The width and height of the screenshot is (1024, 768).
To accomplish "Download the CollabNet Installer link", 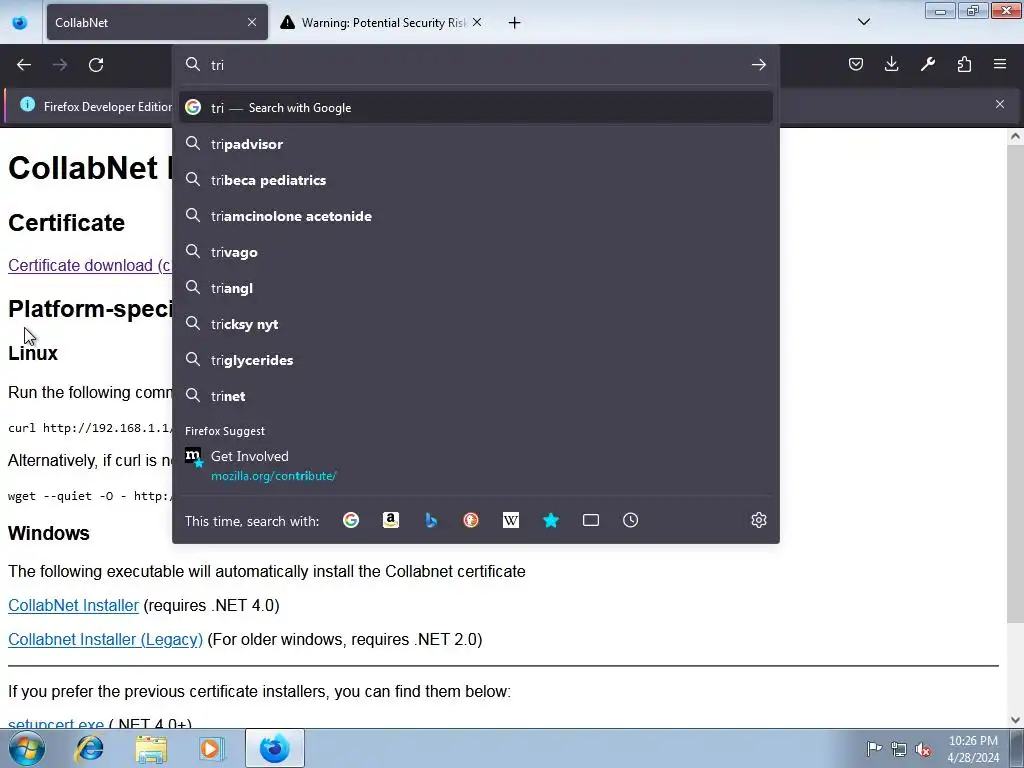I will coord(73,605).
